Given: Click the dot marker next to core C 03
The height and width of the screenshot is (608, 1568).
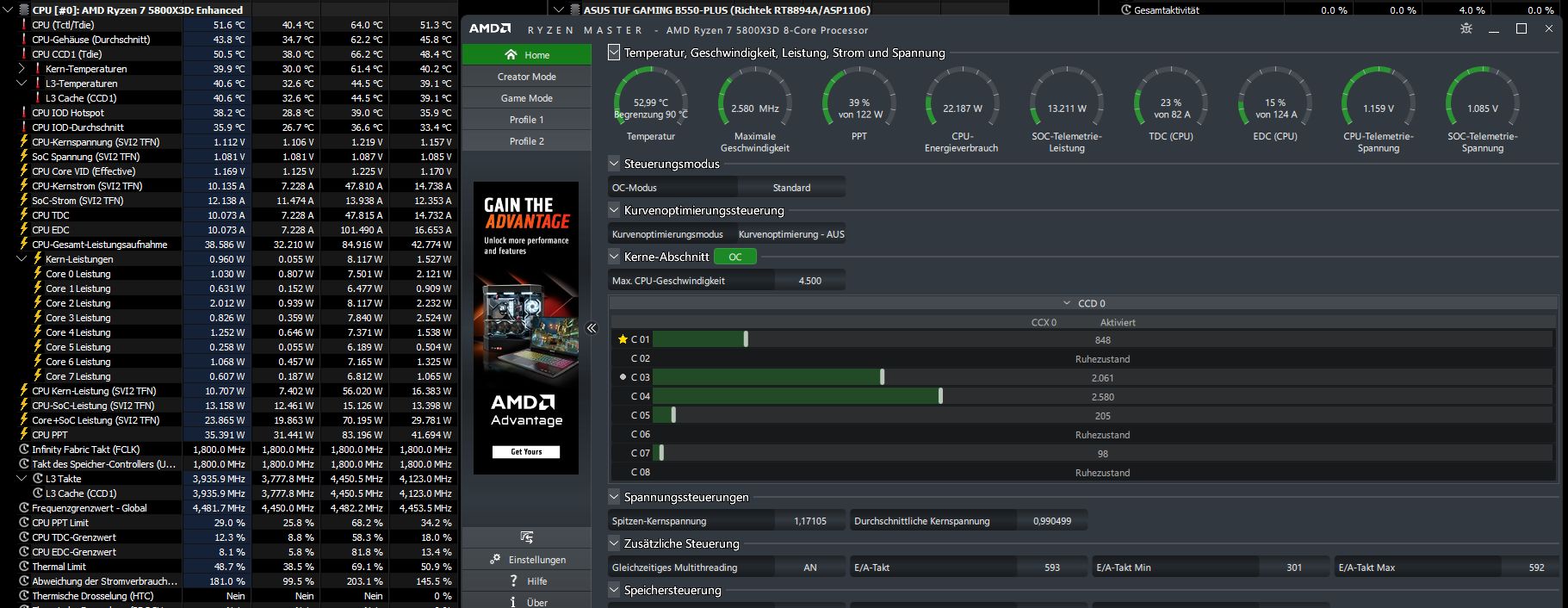Looking at the screenshot, I should click(623, 377).
